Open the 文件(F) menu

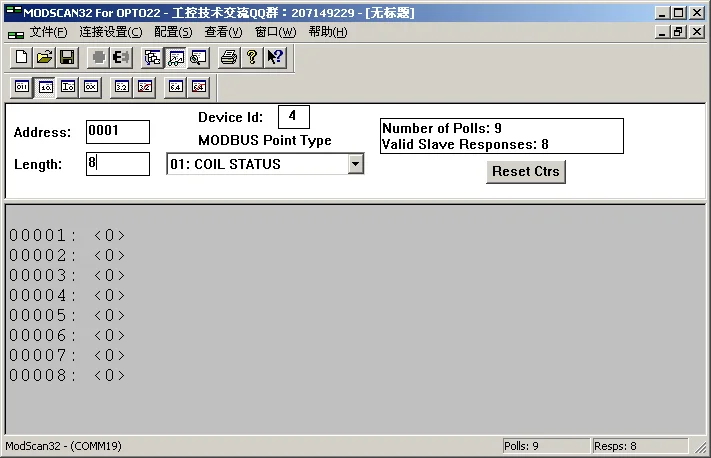pyautogui.click(x=48, y=32)
